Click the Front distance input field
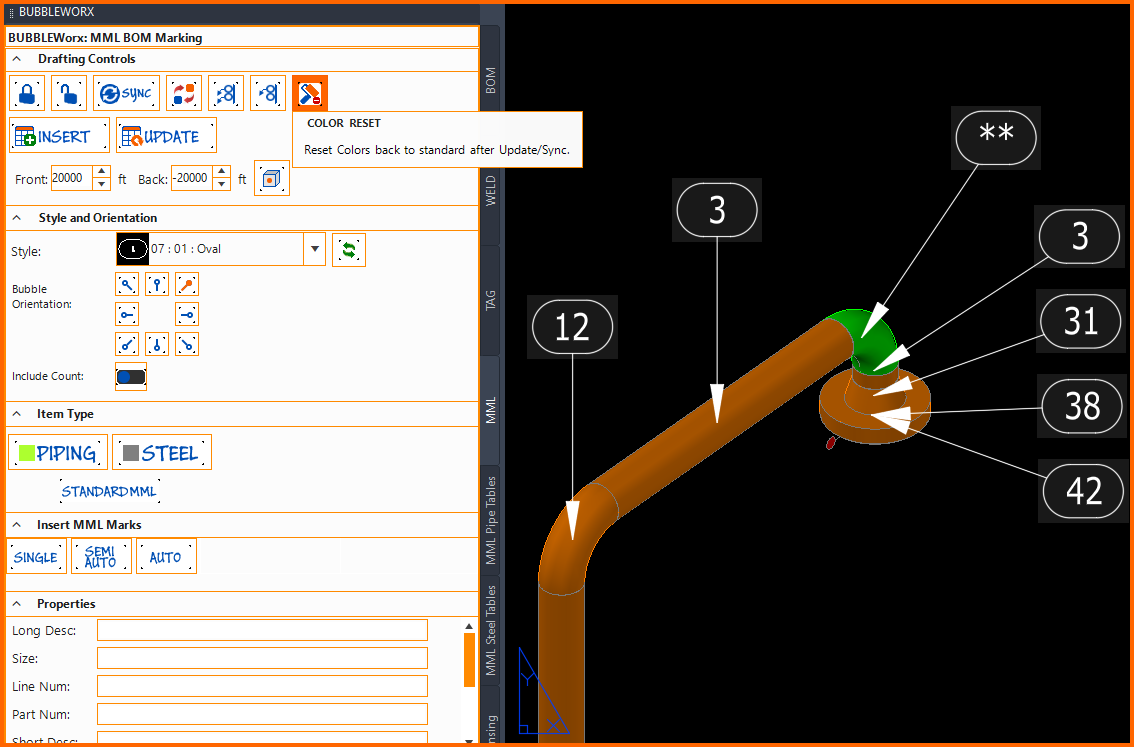Image resolution: width=1134 pixels, height=747 pixels. point(72,179)
